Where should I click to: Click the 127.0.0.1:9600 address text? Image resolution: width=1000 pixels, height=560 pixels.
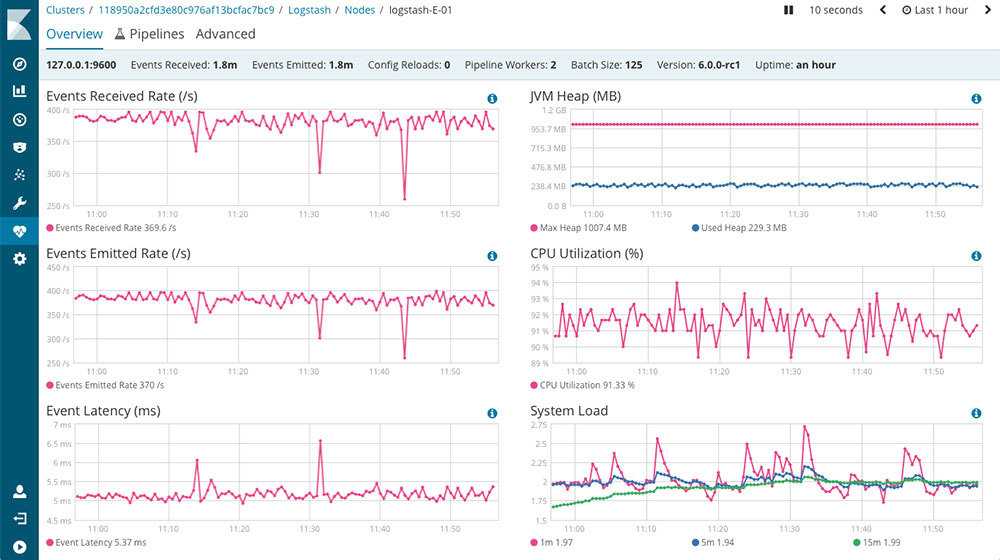[x=81, y=65]
